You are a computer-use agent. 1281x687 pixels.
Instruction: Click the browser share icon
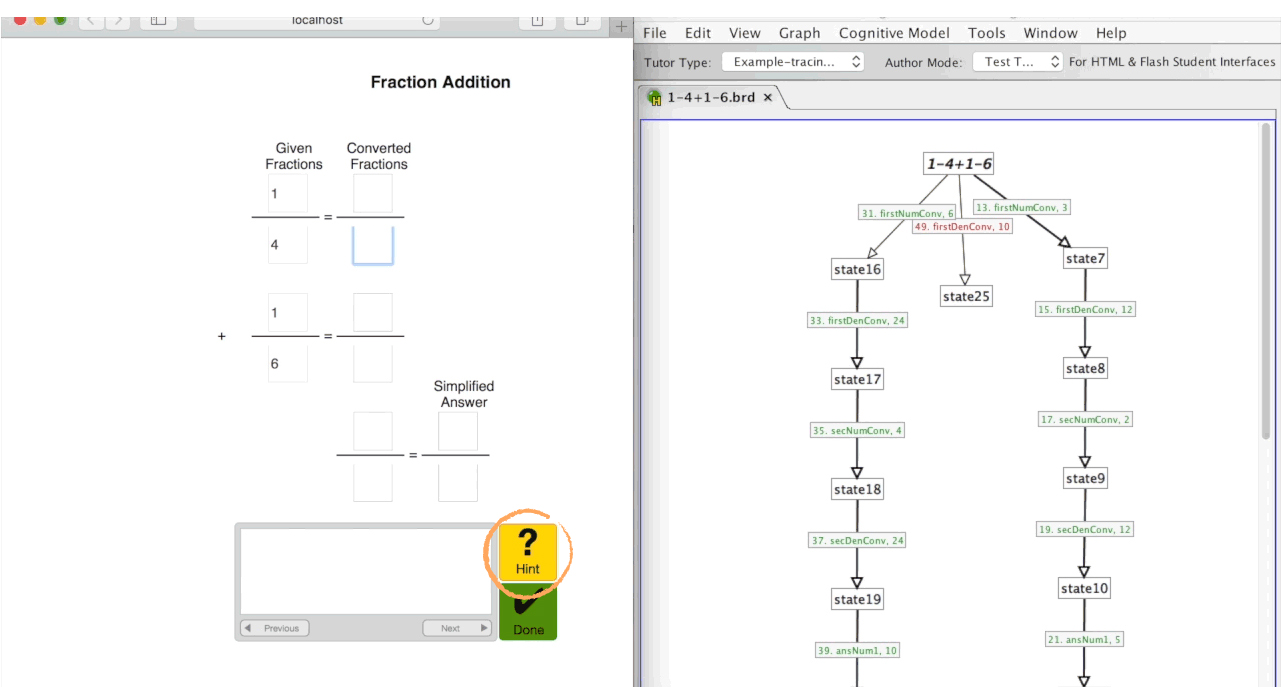point(537,20)
